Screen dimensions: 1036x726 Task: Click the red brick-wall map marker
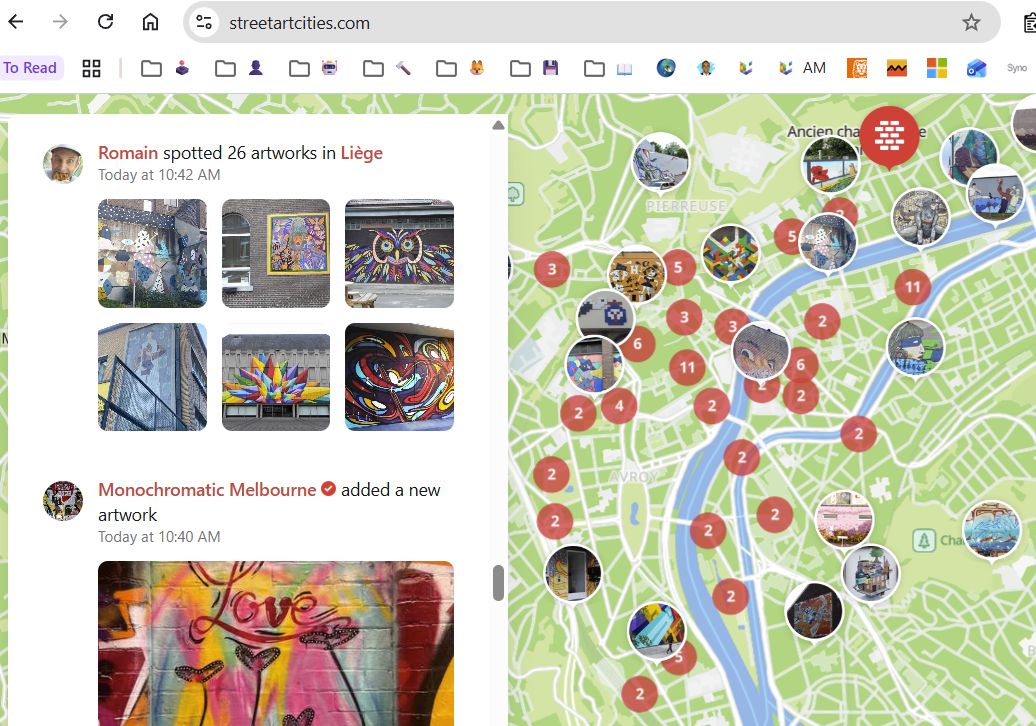(889, 134)
